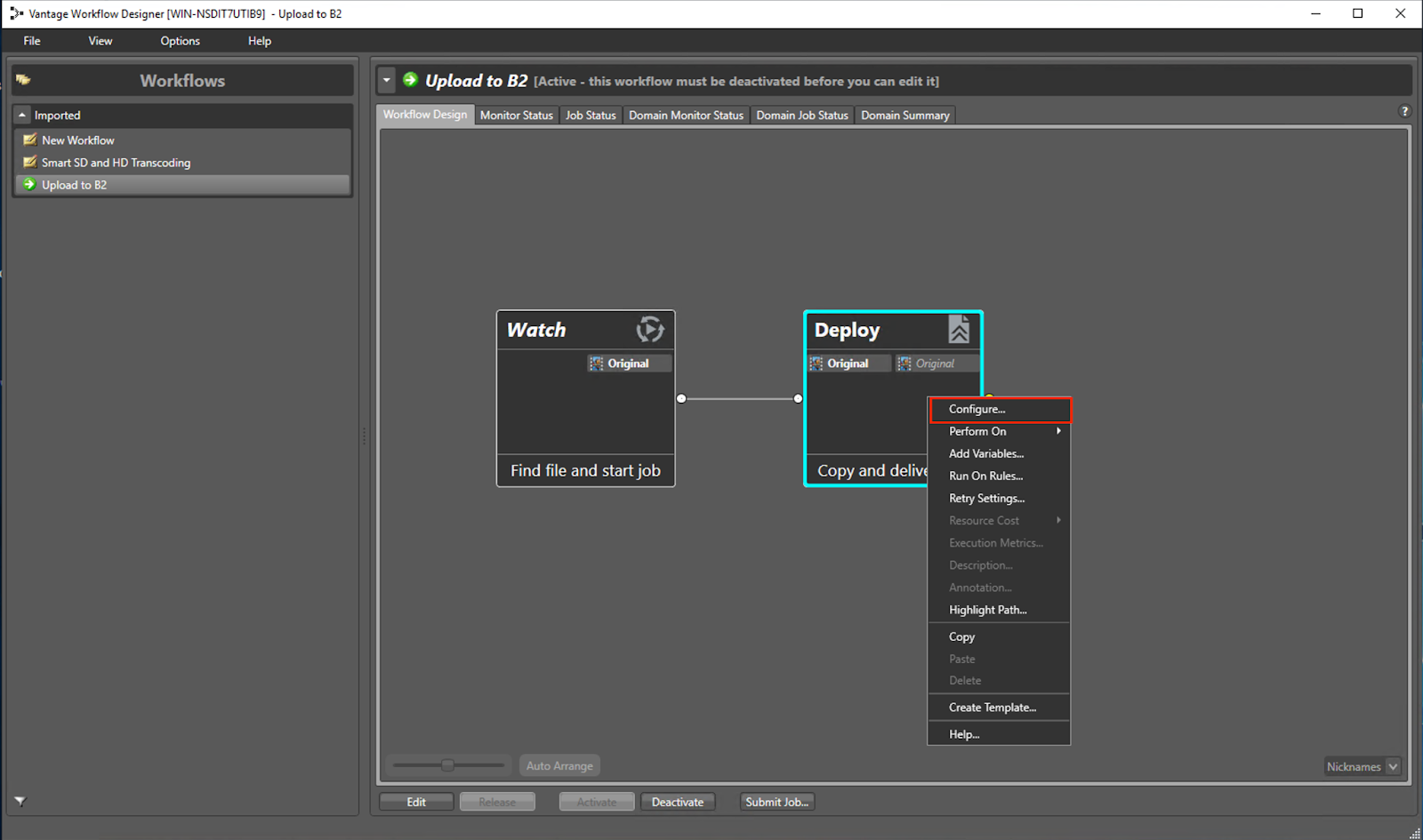
Task: Open the Options menu
Action: coord(180,41)
